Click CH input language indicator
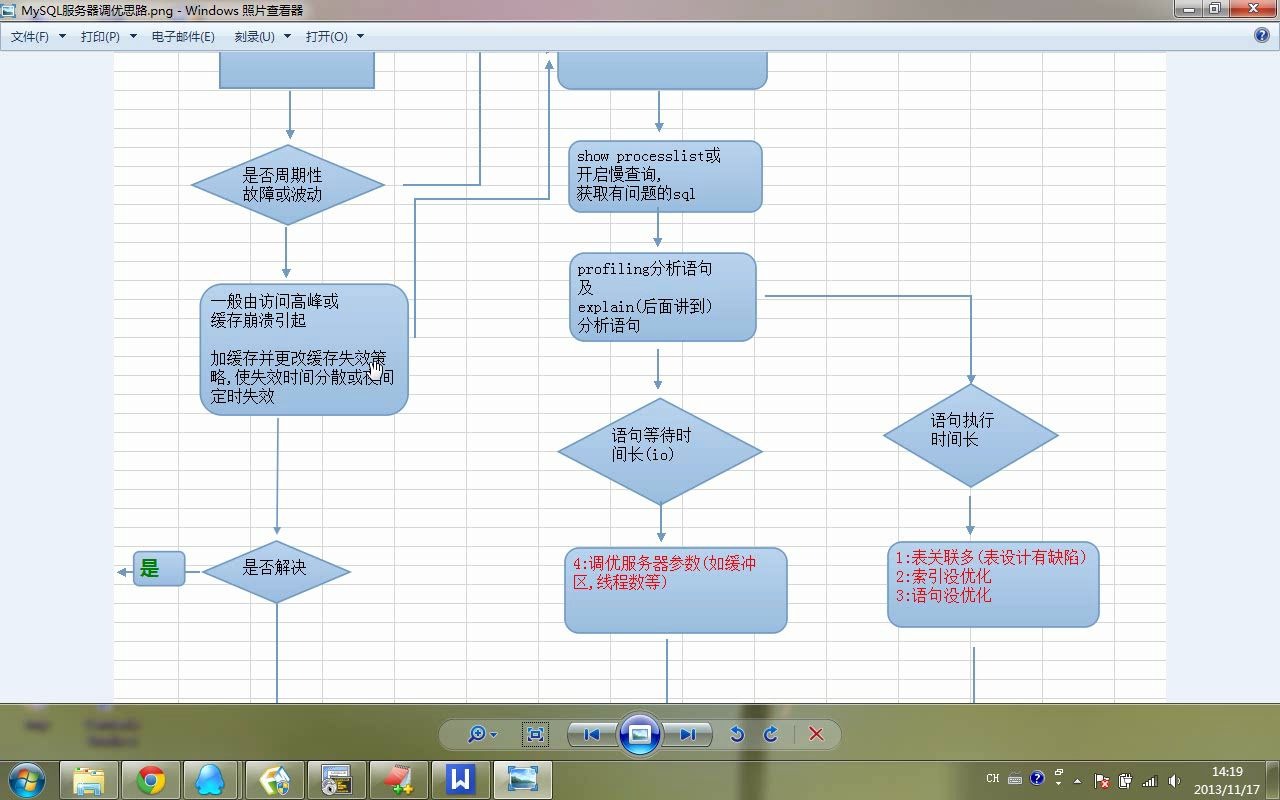This screenshot has width=1280, height=800. pos(993,778)
